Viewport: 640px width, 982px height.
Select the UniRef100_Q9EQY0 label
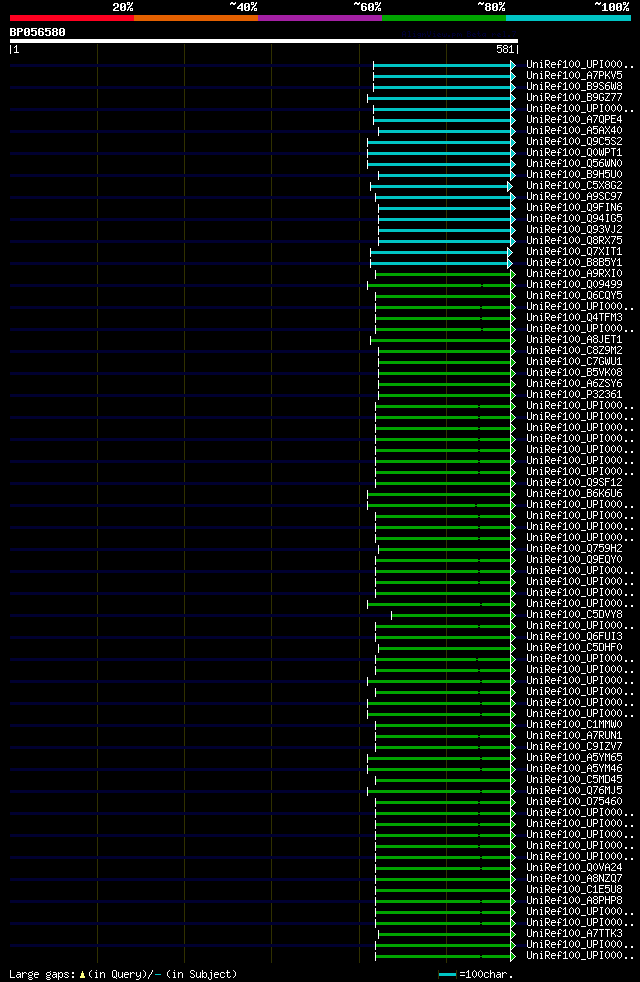pos(574,560)
